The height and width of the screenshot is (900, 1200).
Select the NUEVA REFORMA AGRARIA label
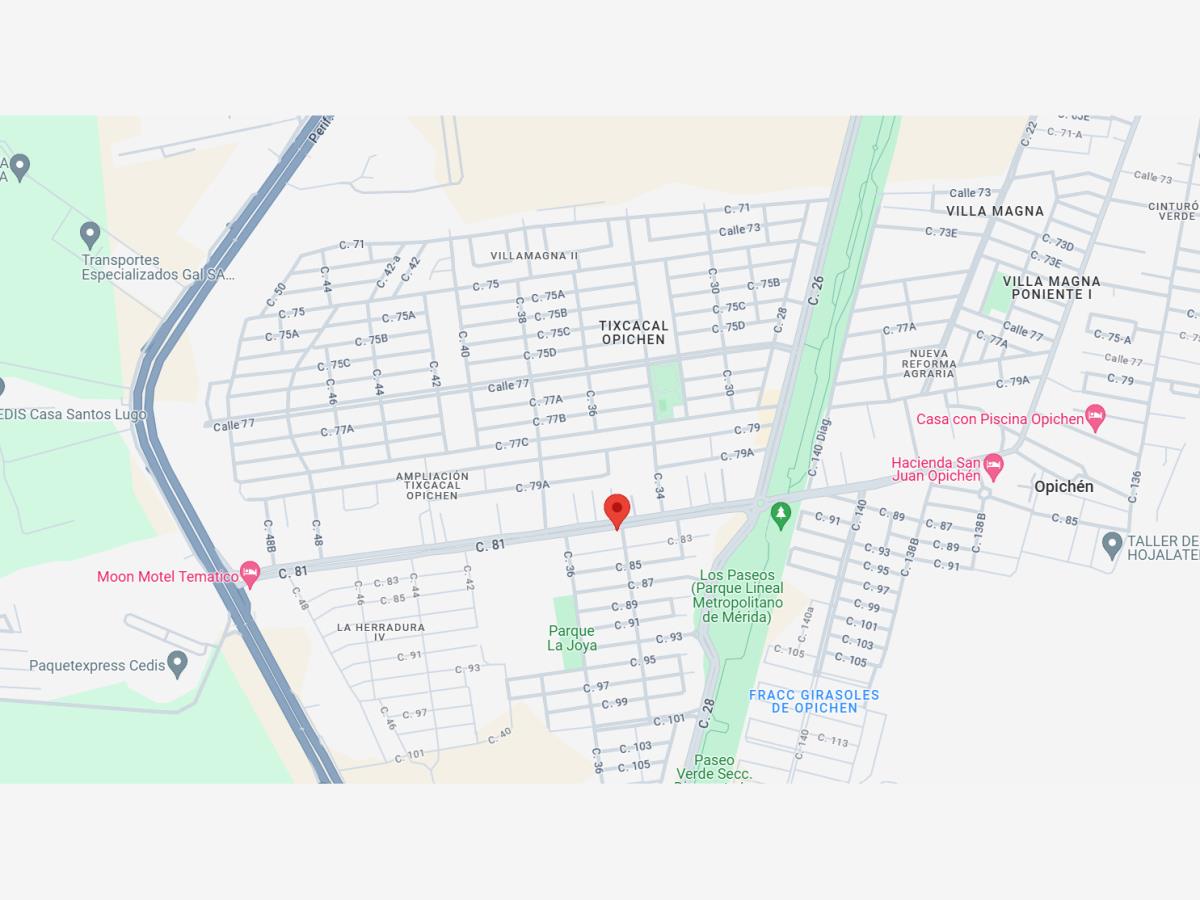pyautogui.click(x=929, y=364)
